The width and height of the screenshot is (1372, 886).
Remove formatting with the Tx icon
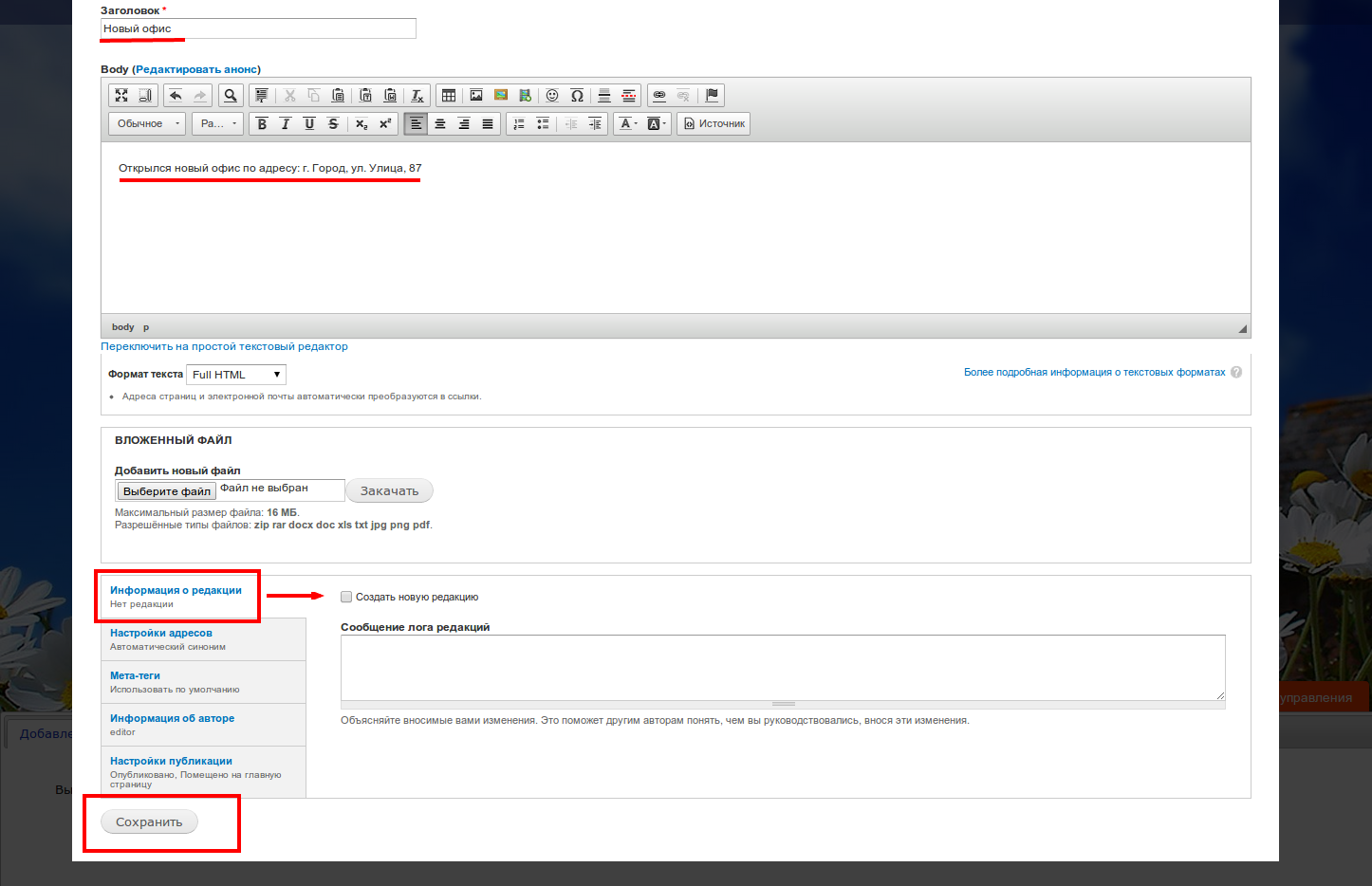417,96
